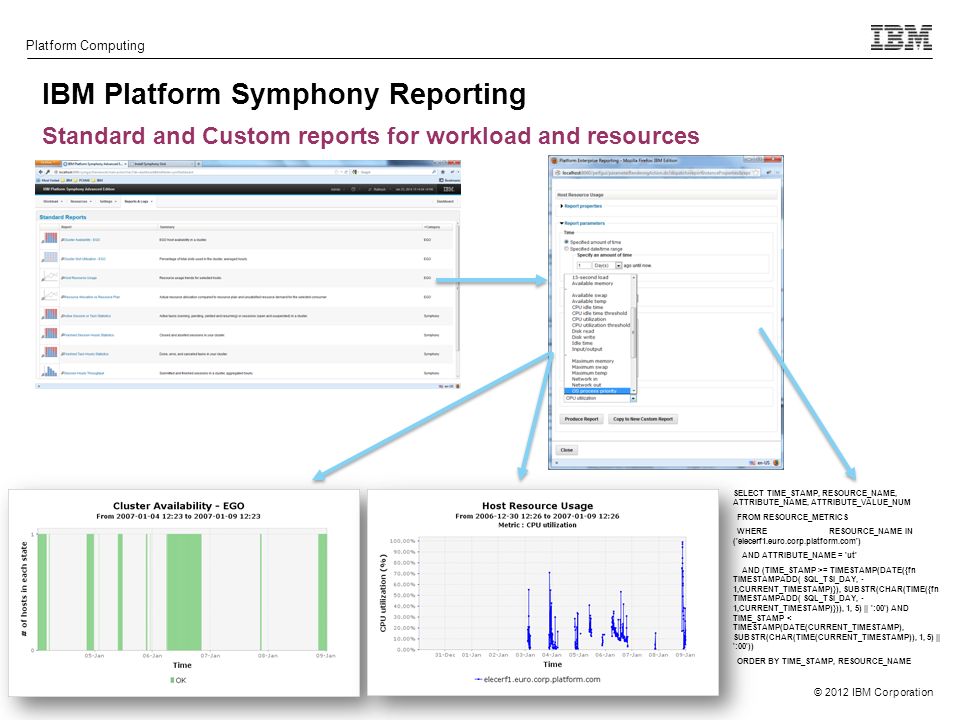Click the browser back arrow in the Symphony window

pos(41,172)
